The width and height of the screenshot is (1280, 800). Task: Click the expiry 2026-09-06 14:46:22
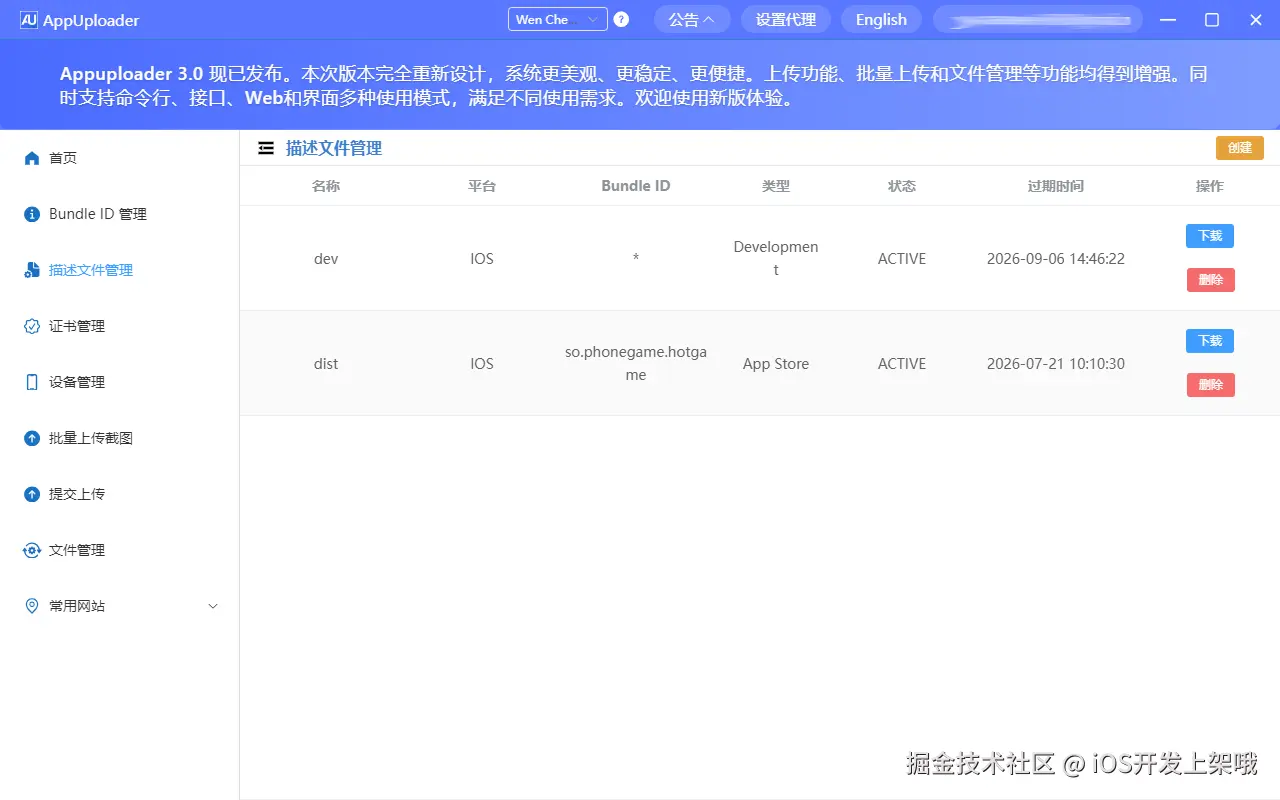[x=1056, y=258]
